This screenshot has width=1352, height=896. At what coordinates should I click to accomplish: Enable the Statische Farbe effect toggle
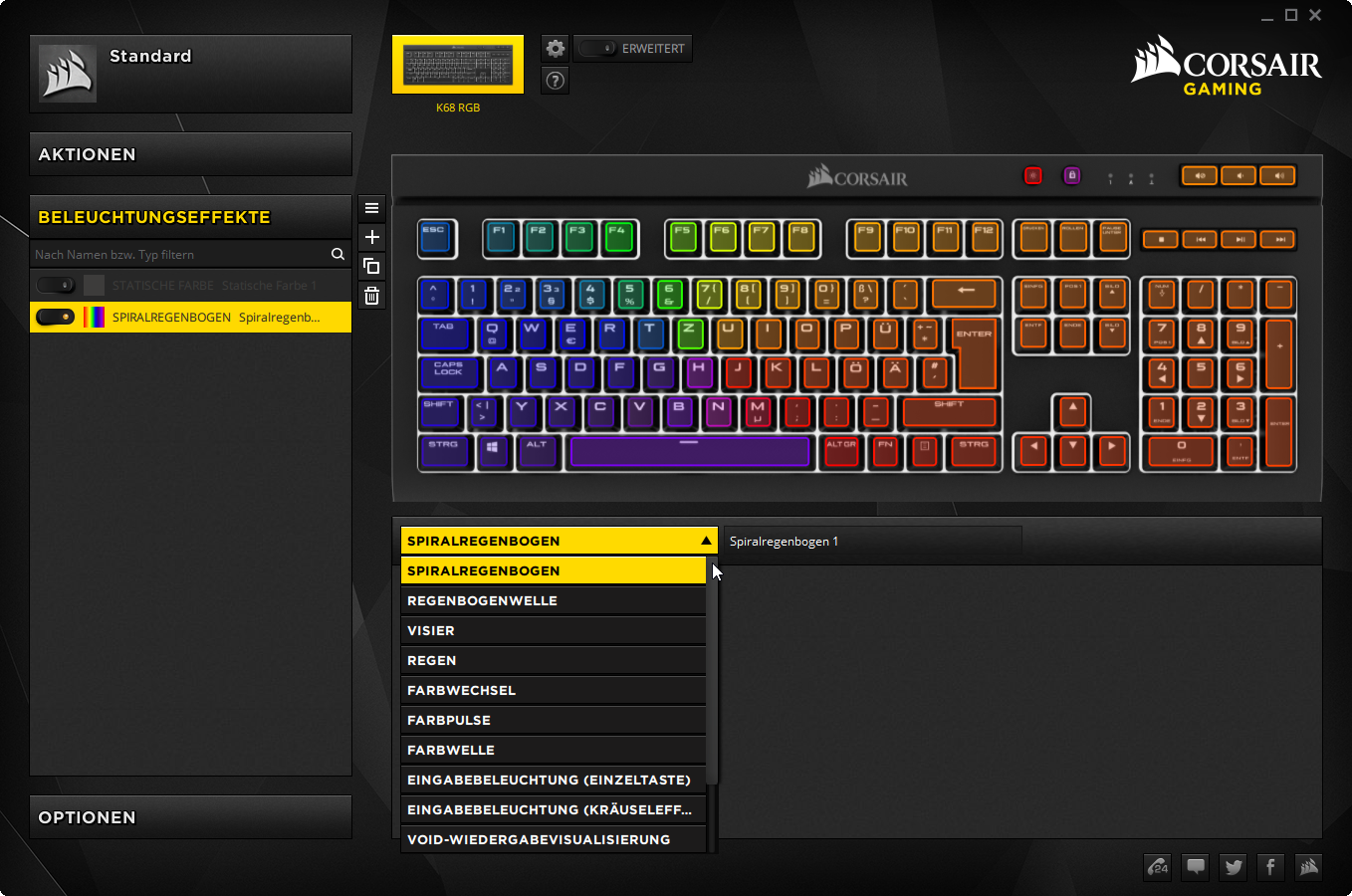(x=55, y=286)
